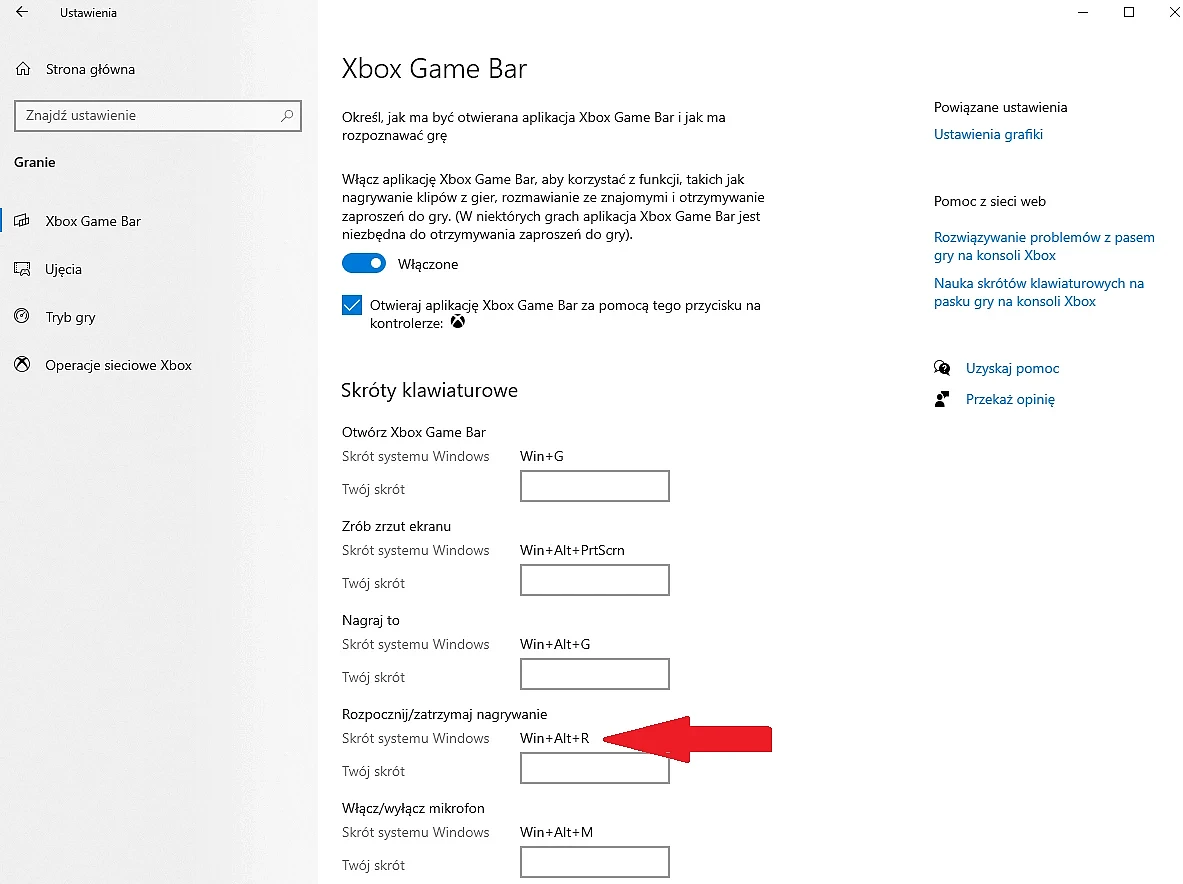Turn off the Xbox Game Bar Włączone switch
This screenshot has width=1183, height=884.
coord(364,263)
